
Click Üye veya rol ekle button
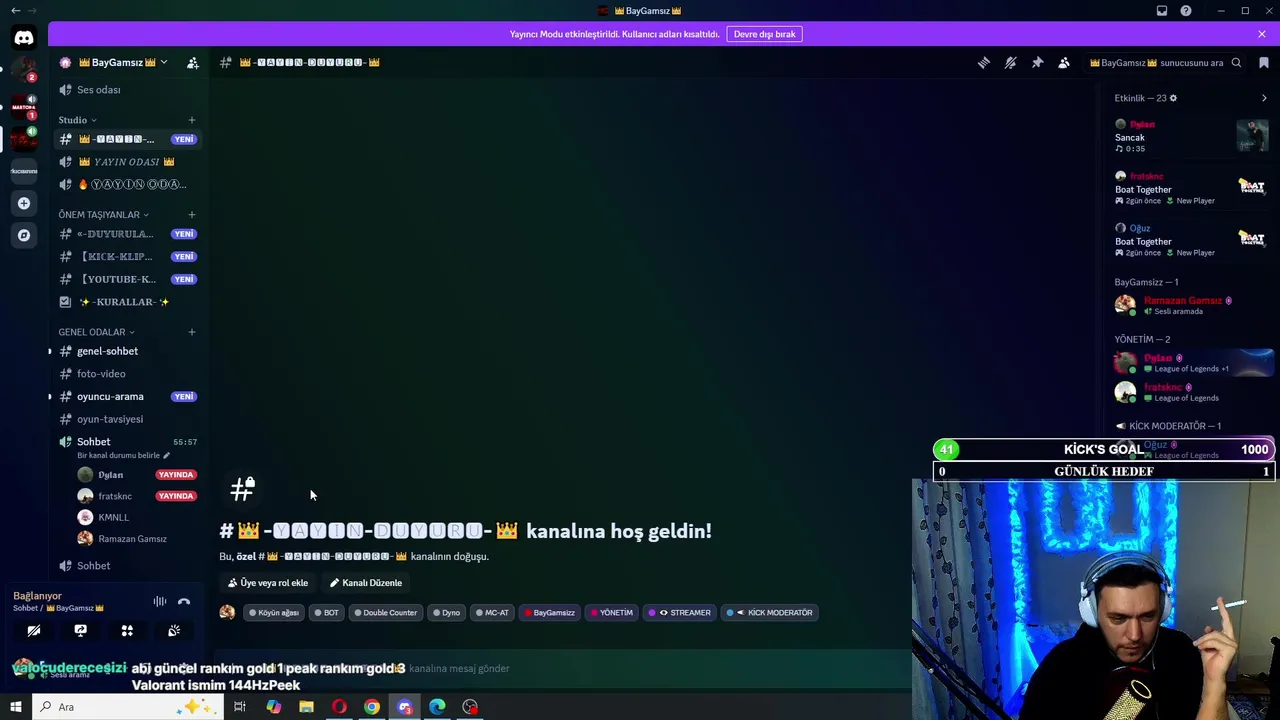click(267, 583)
